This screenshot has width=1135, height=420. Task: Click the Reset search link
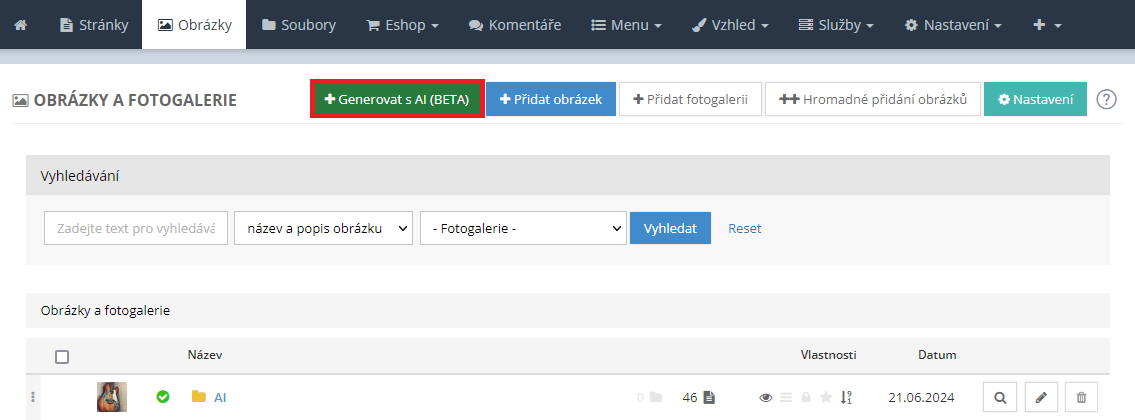point(744,228)
